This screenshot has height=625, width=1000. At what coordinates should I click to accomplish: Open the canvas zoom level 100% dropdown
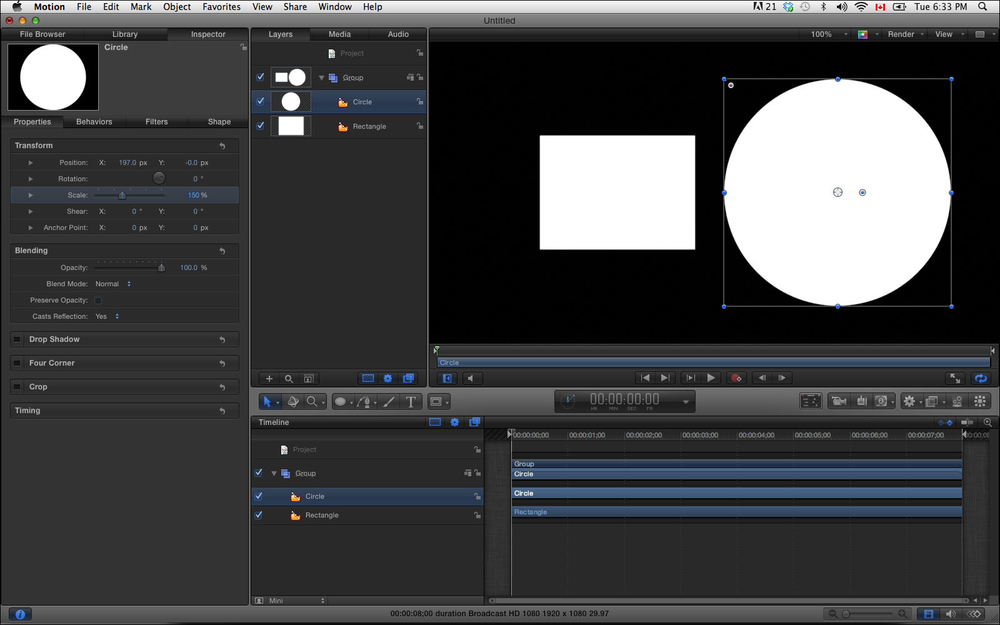[825, 34]
